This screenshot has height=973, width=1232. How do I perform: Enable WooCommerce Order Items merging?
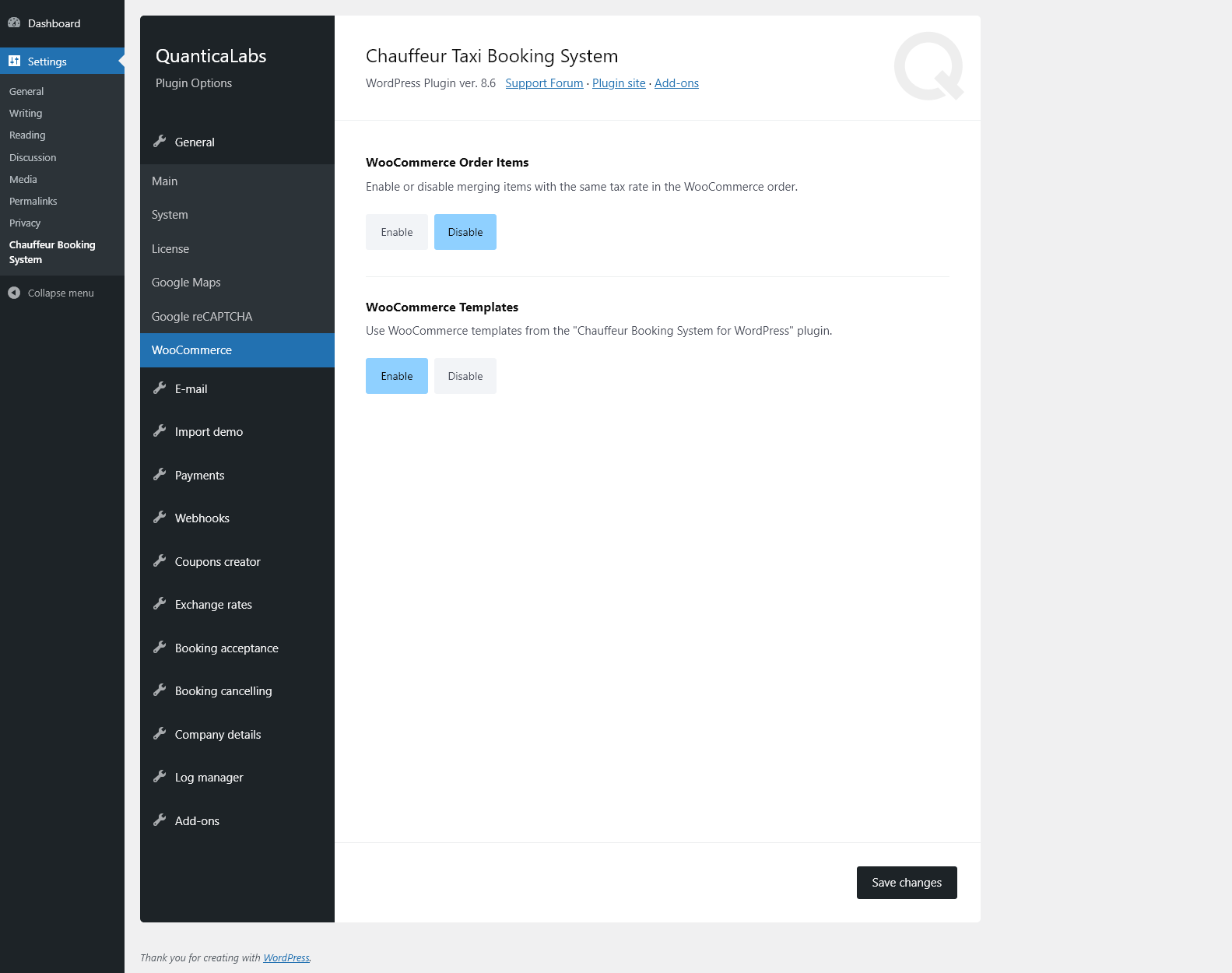click(x=397, y=232)
